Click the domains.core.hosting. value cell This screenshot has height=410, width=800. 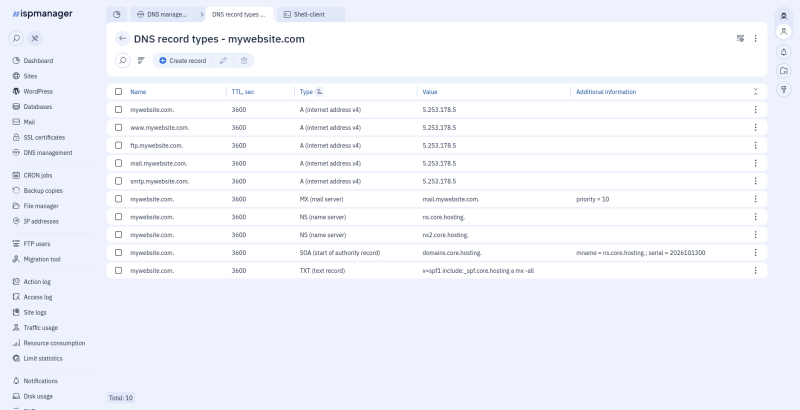pos(452,253)
